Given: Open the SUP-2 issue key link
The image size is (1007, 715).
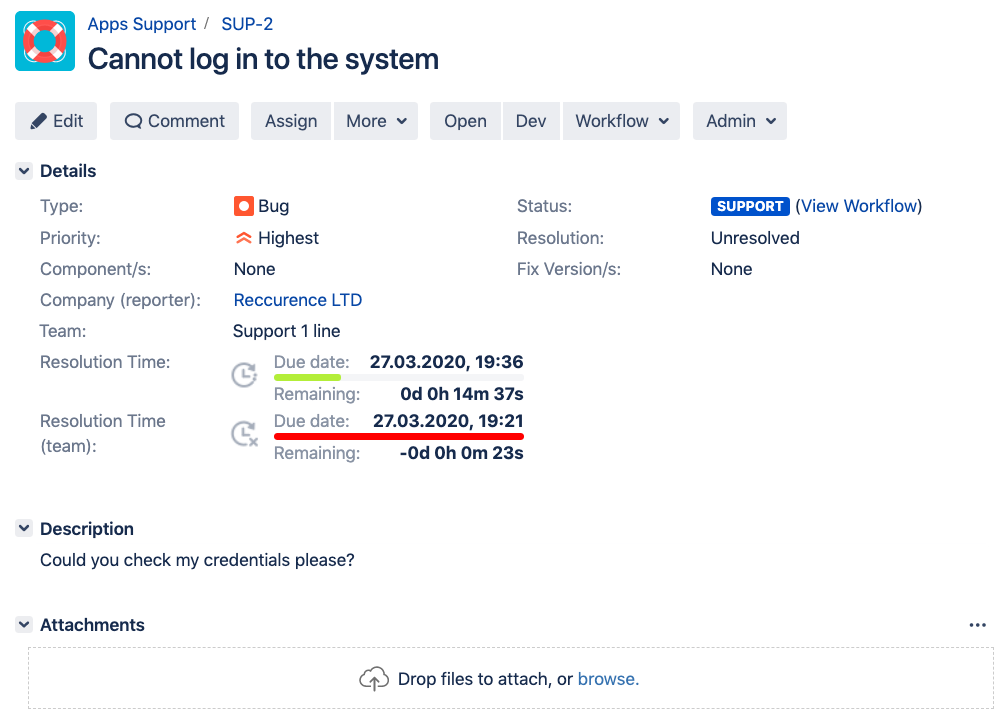Looking at the screenshot, I should point(247,24).
